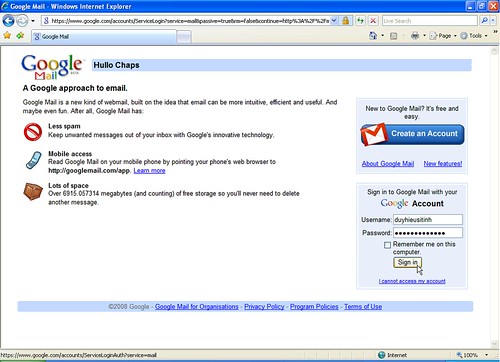Expand the Home button dropdown arrow

tap(382, 35)
